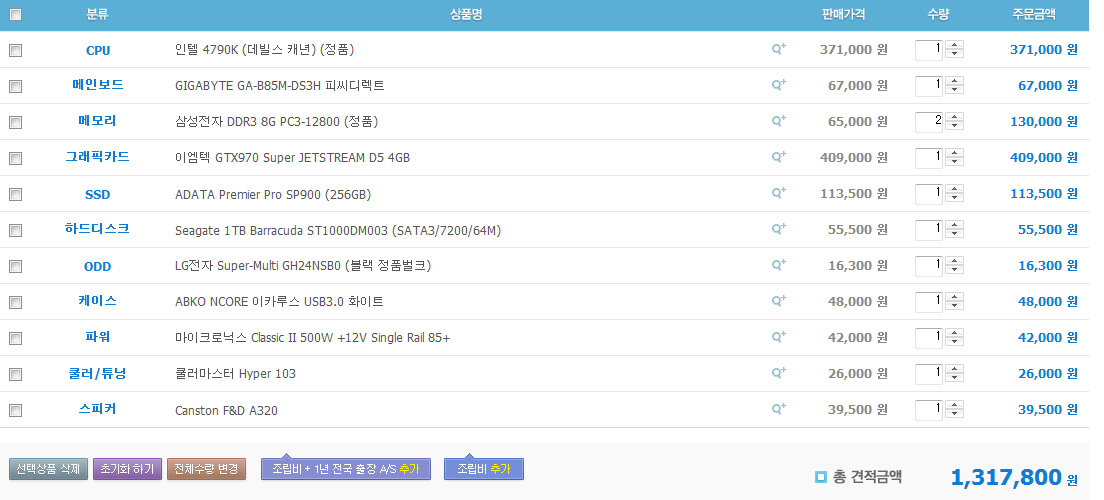Decrease quantity arrow for SSD row
Viewport: 1104px width, 500px height.
coord(955,197)
